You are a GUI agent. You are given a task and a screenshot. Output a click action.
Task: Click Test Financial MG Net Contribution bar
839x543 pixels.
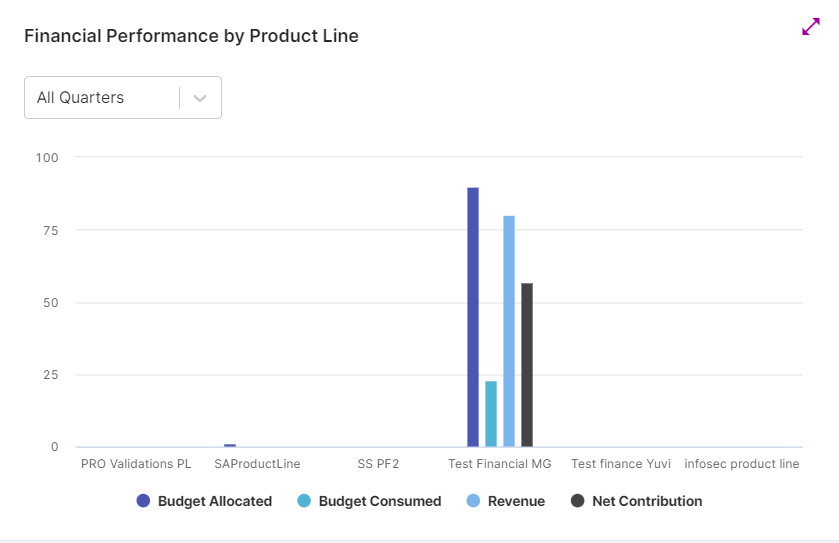point(527,365)
